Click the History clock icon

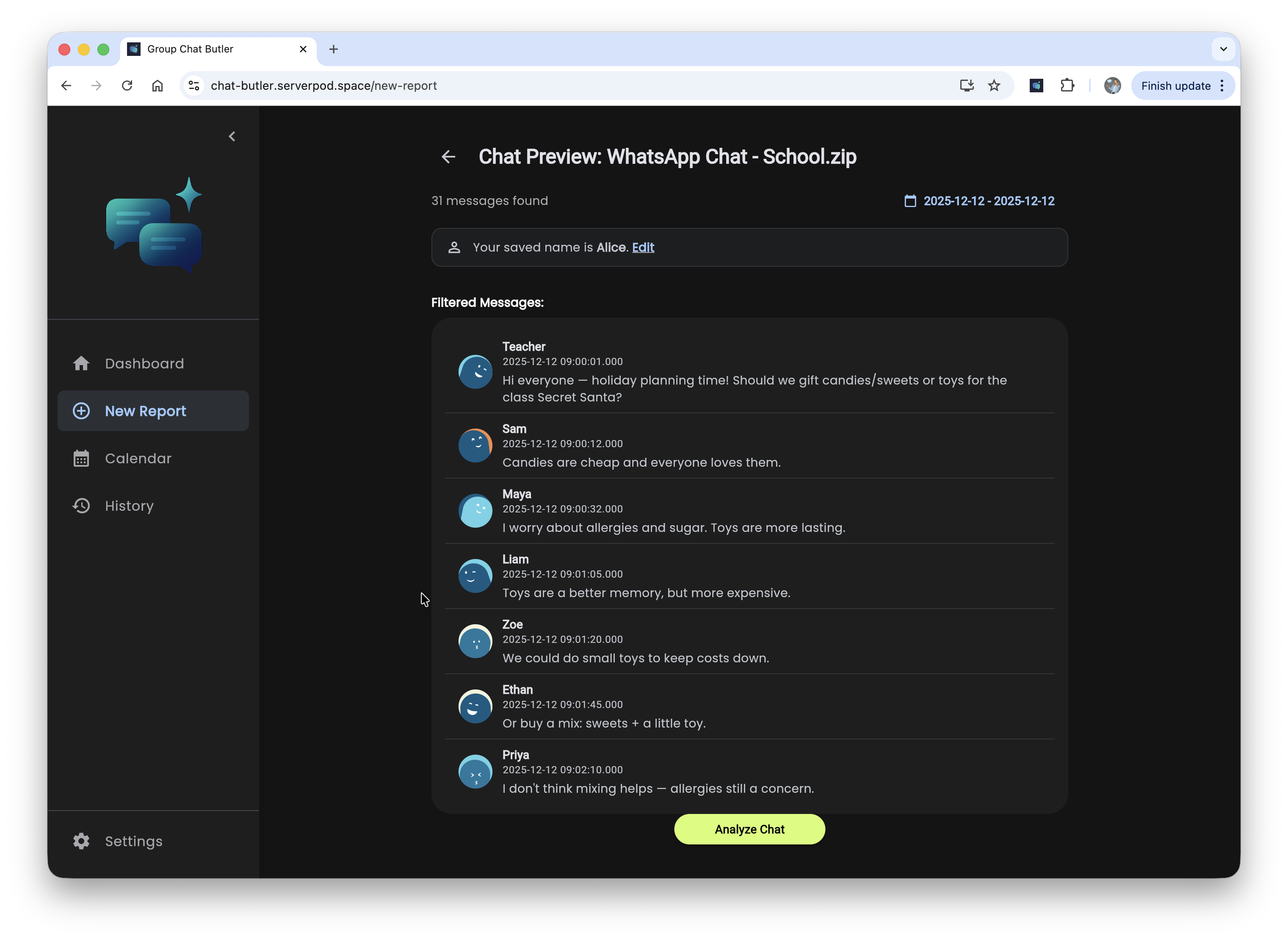coord(81,506)
